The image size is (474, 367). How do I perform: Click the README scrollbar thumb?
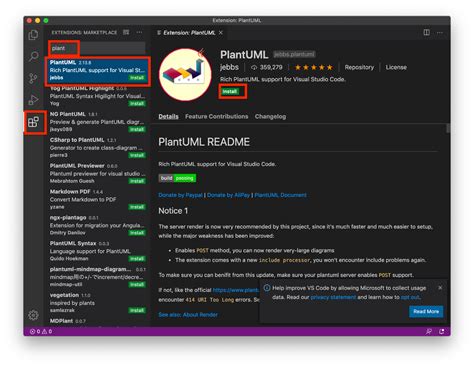click(x=448, y=128)
